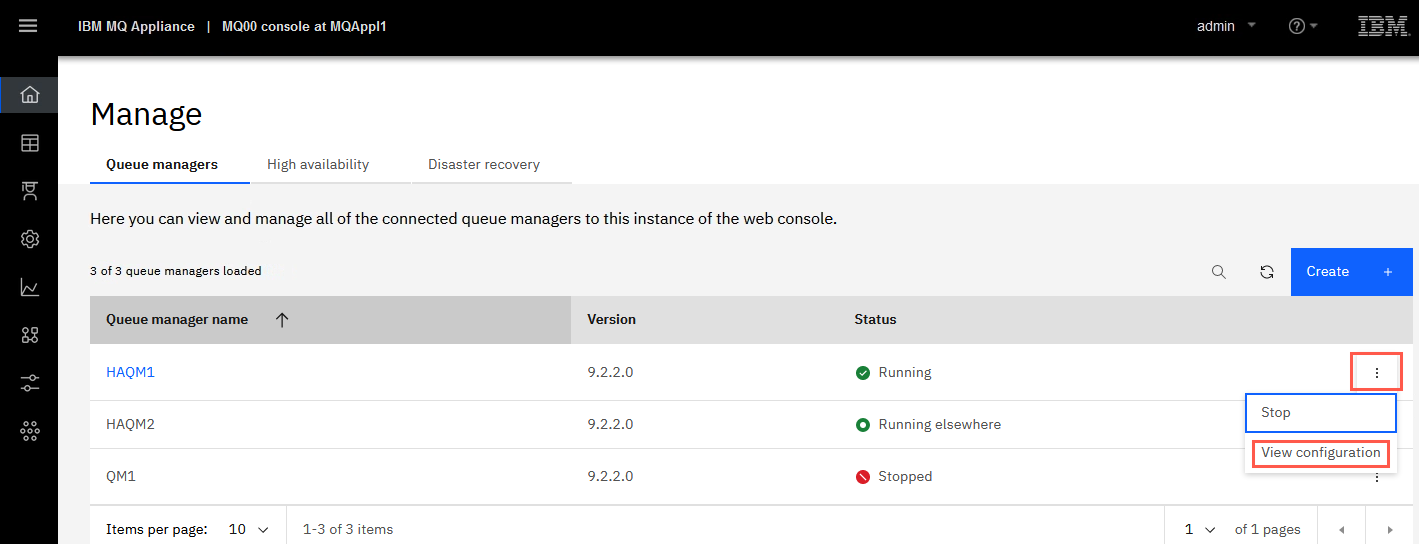Switch to Queue managers tab
Viewport: 1419px width, 544px height.
tap(162, 164)
